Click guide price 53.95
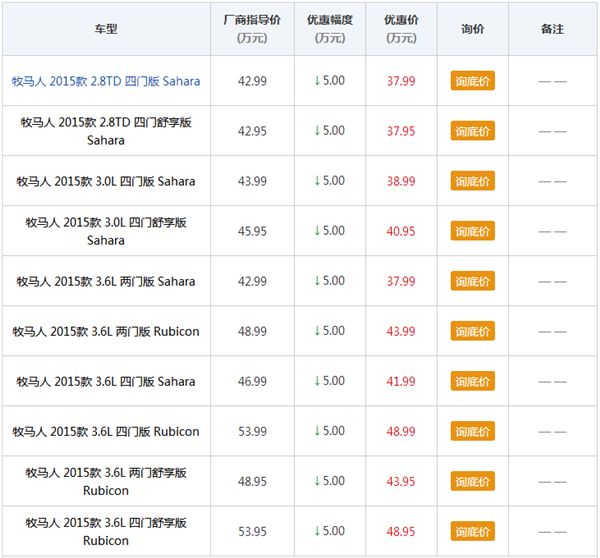 pos(252,532)
